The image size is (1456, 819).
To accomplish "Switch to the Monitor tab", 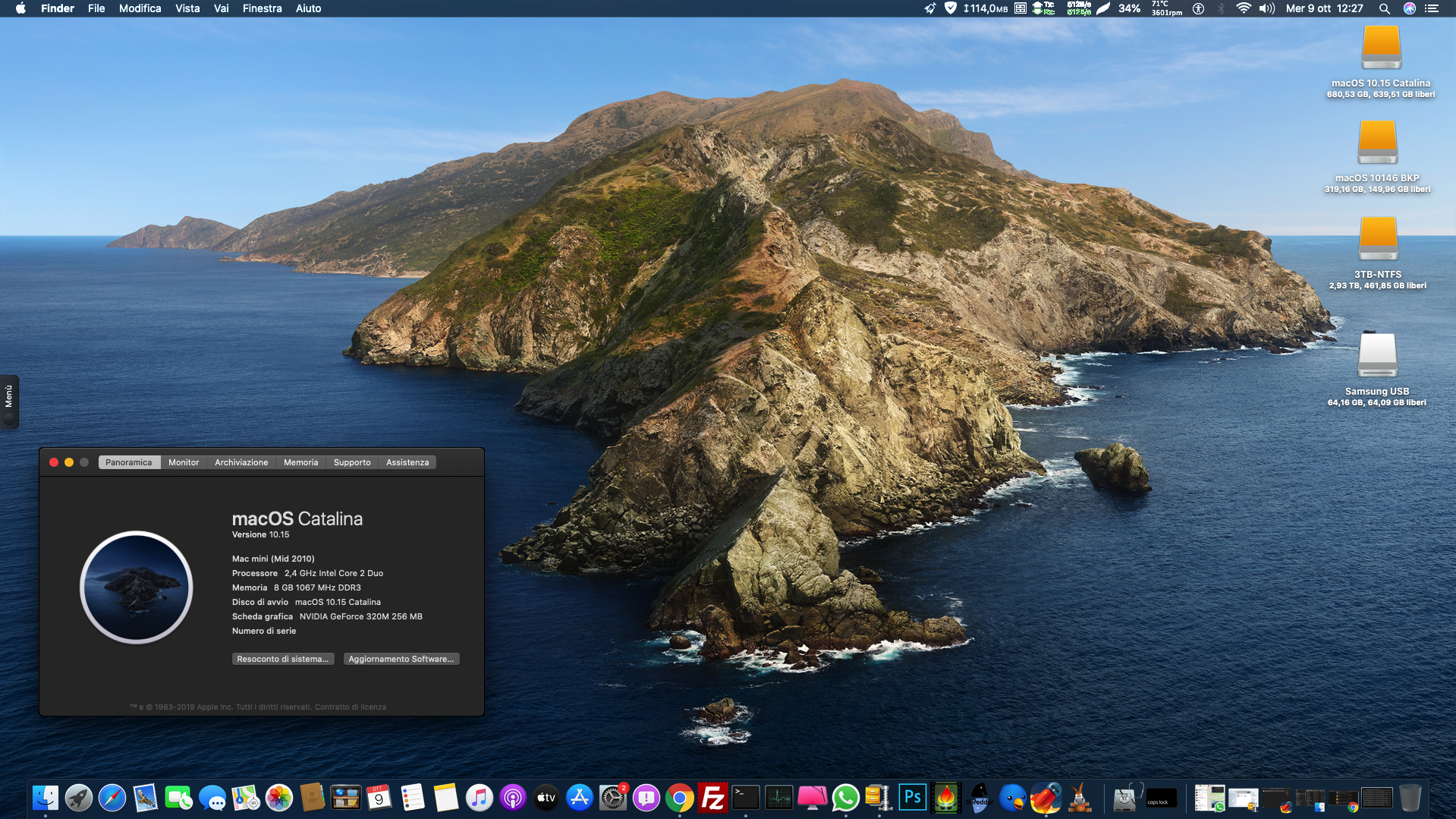I will [x=184, y=462].
